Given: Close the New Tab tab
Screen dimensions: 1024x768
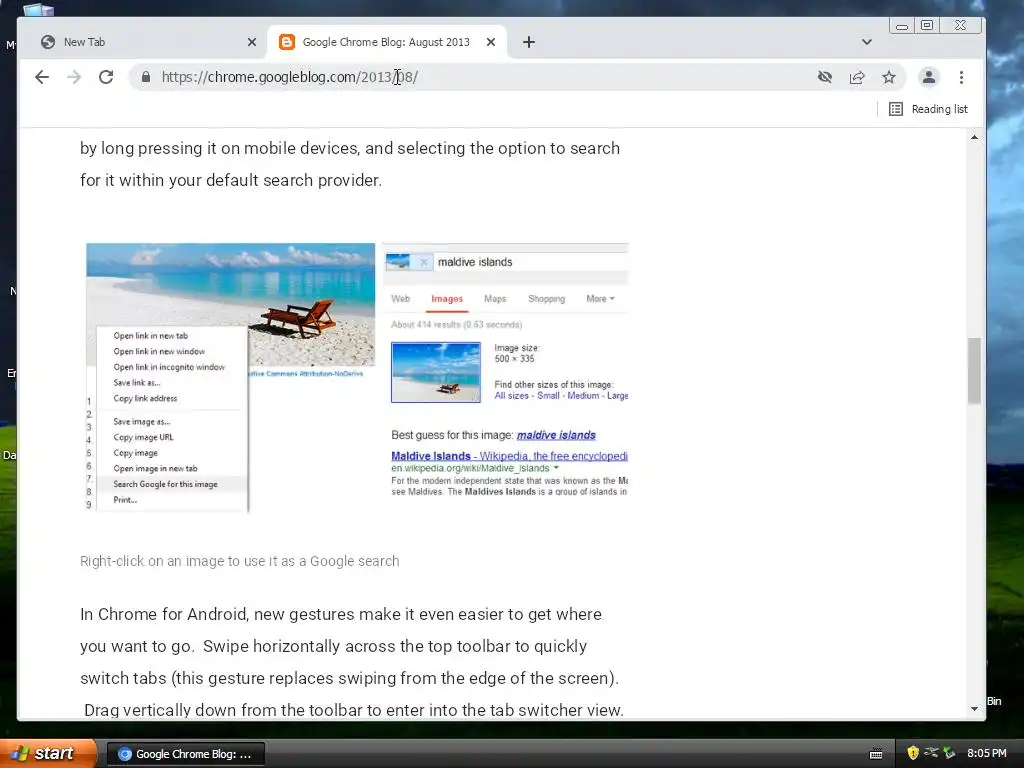Looking at the screenshot, I should coord(251,42).
